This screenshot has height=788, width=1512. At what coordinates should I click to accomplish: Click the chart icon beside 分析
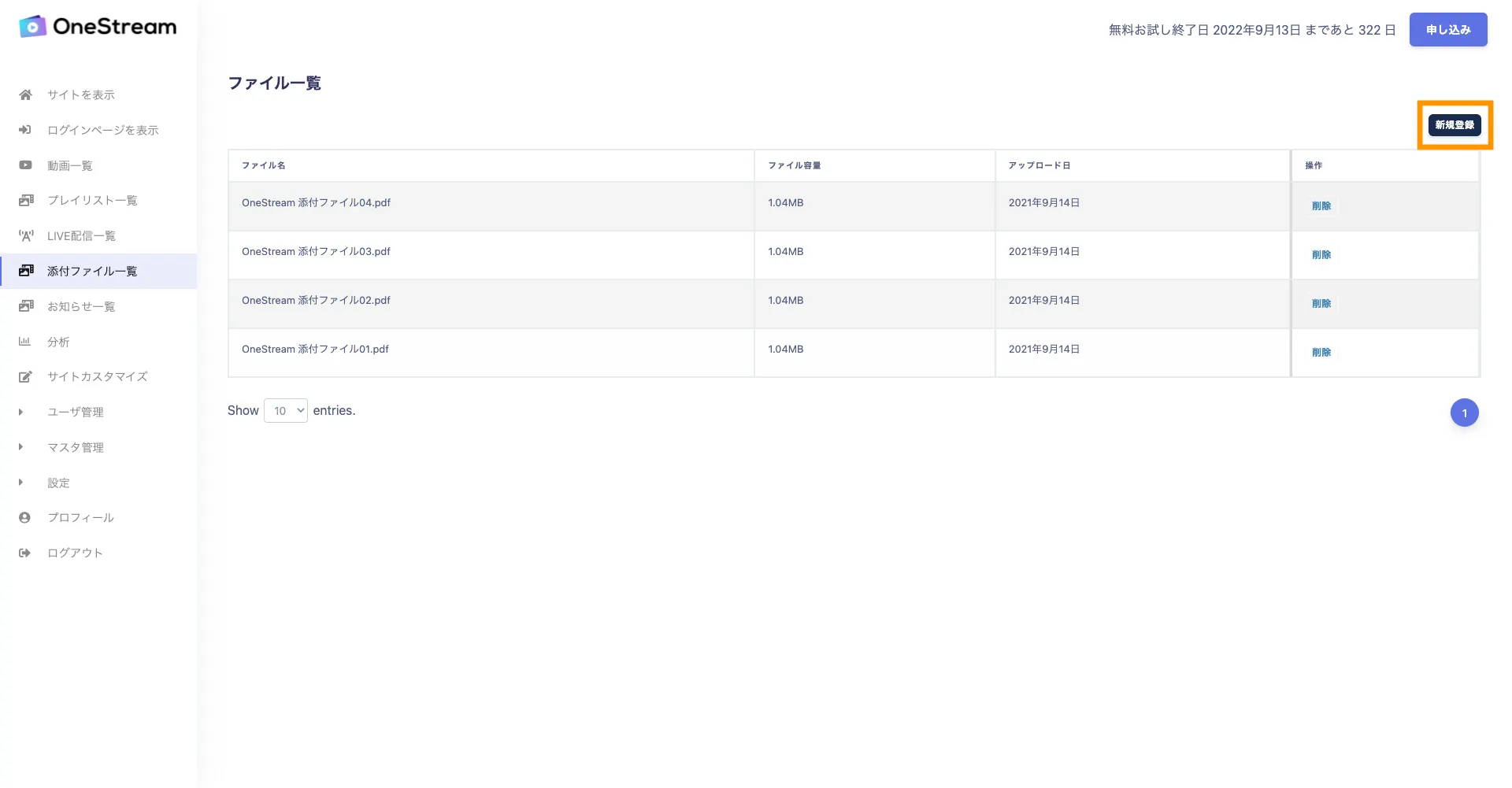(24, 342)
